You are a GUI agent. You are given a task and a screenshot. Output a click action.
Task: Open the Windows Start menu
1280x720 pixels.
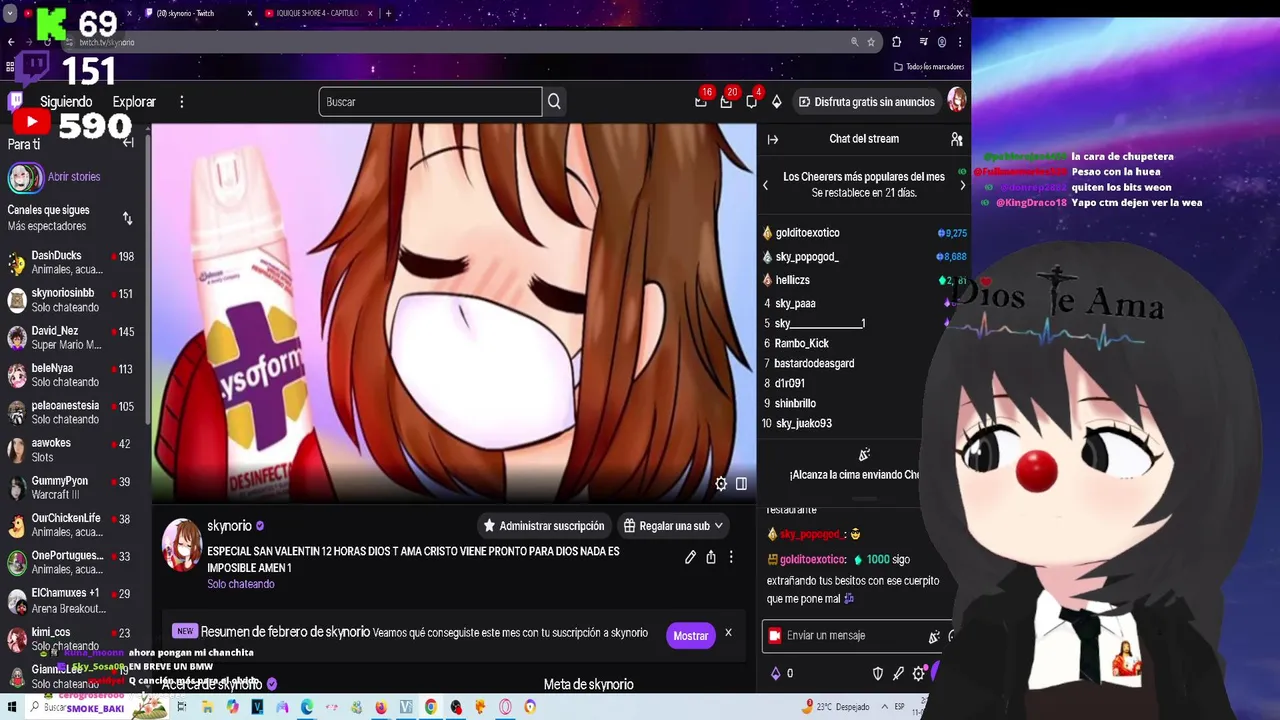[x=11, y=707]
